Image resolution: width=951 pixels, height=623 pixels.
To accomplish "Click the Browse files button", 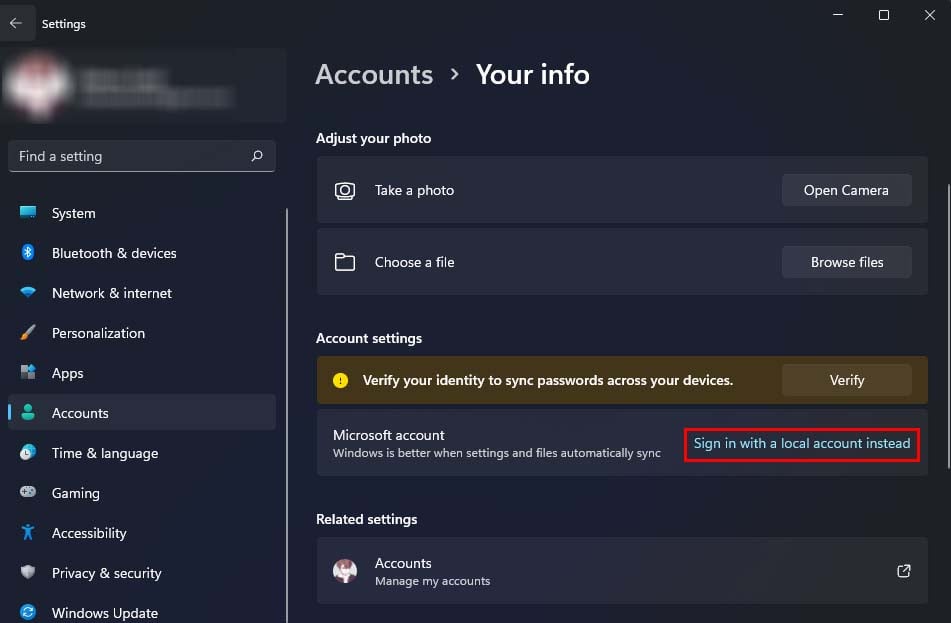I will pos(846,262).
